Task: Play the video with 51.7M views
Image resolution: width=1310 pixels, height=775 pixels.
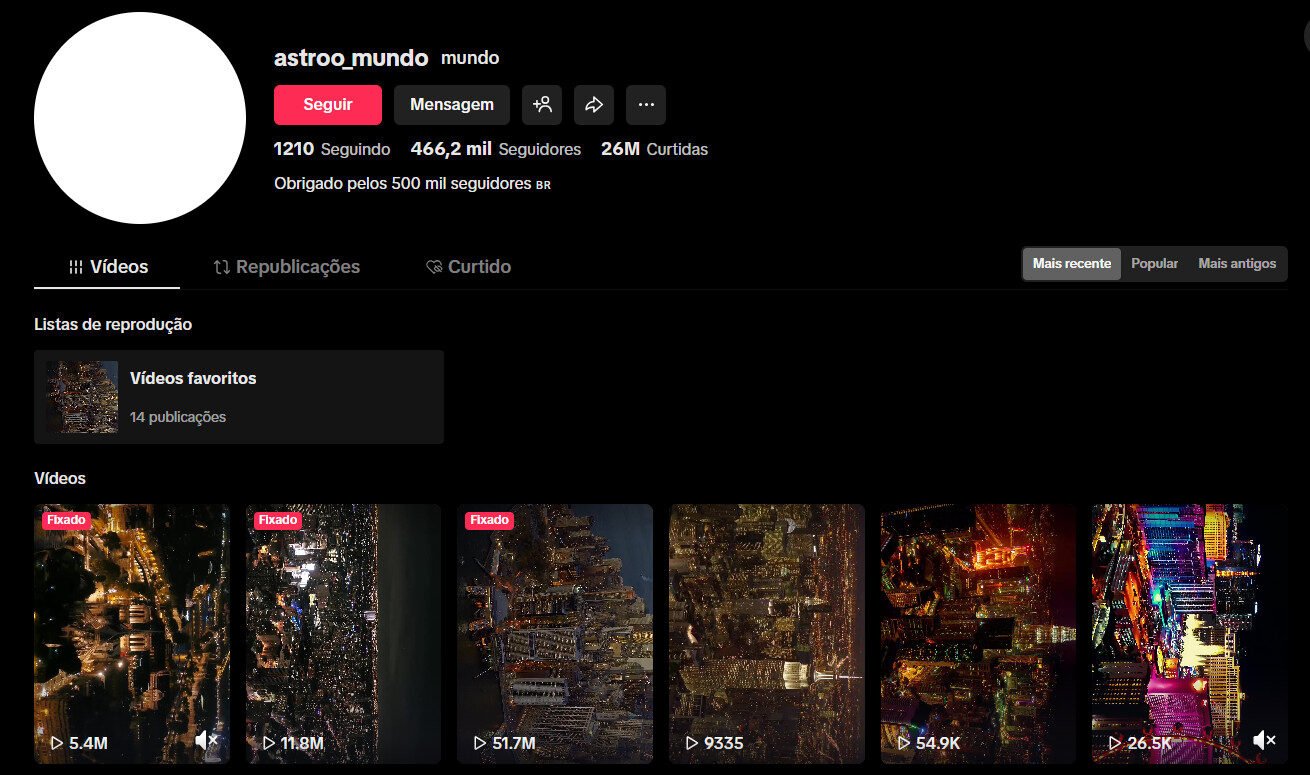Action: 555,634
